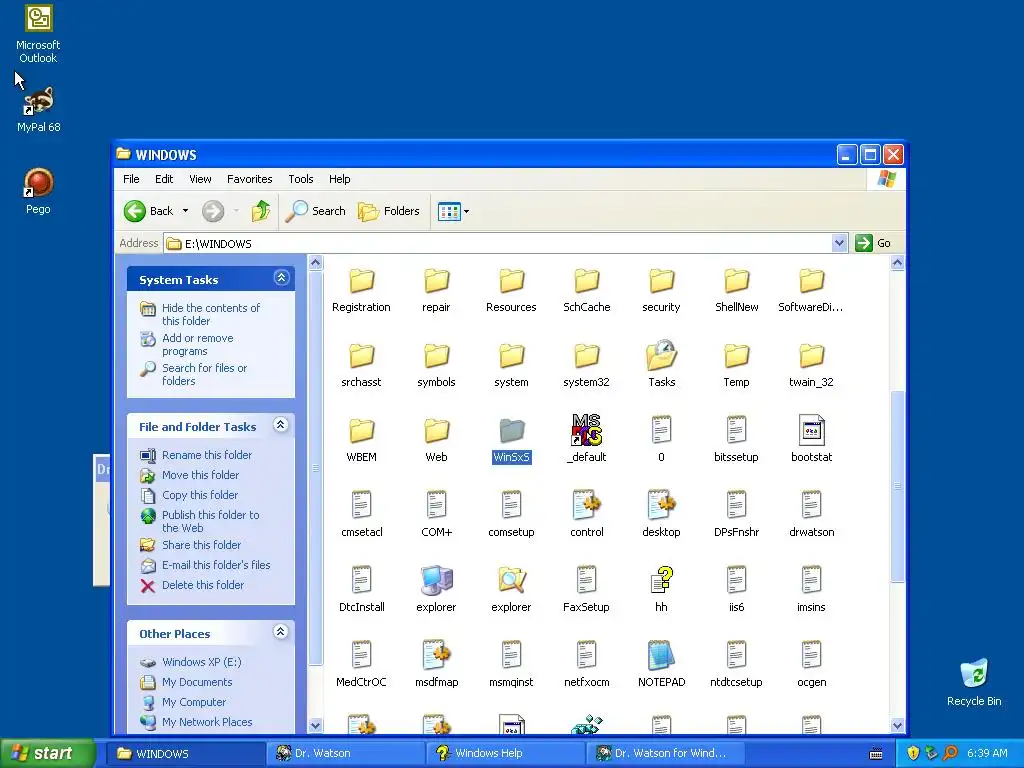Open the View menu
This screenshot has height=768, width=1024.
coord(200,179)
